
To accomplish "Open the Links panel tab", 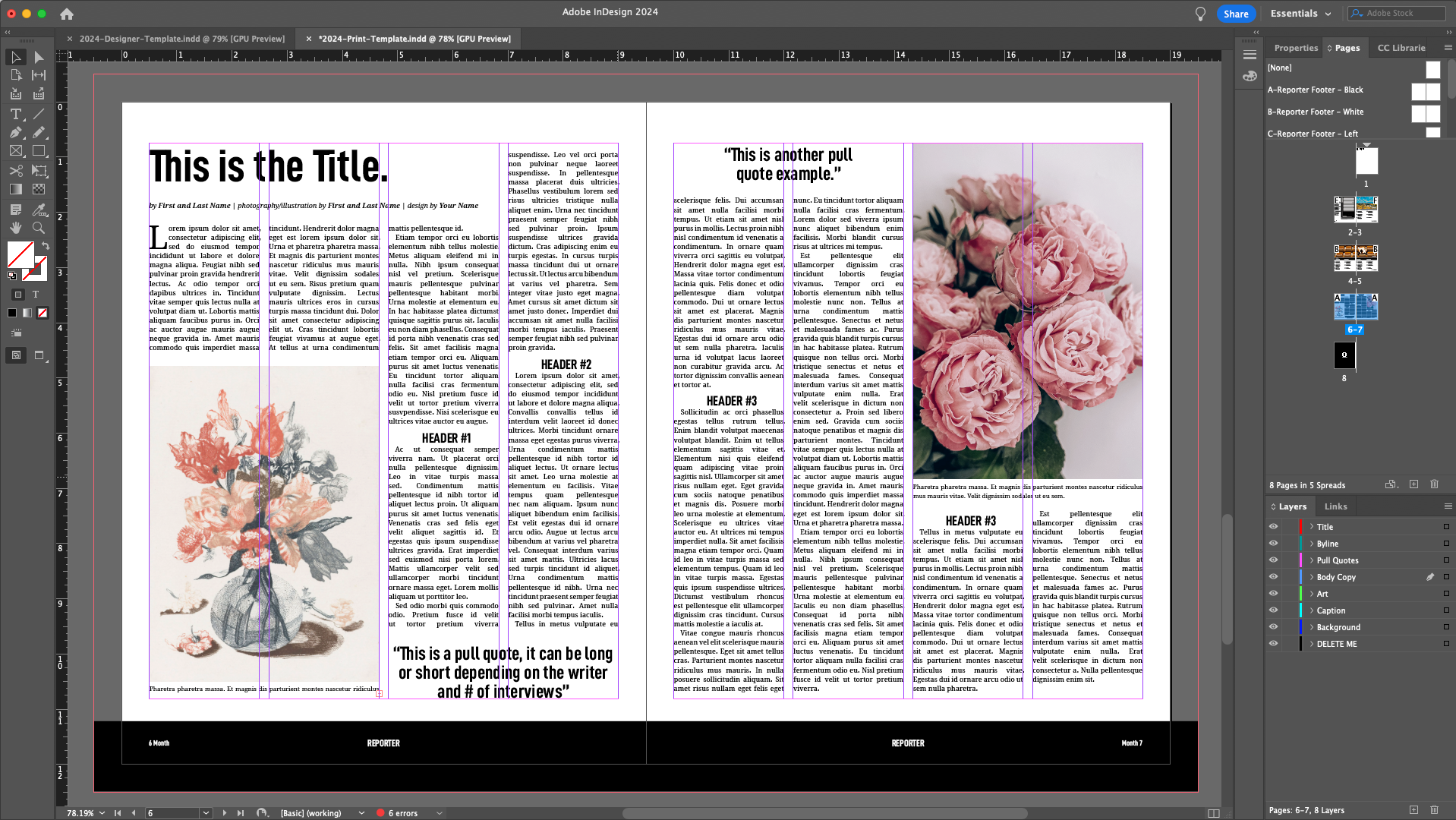I will coord(1335,506).
